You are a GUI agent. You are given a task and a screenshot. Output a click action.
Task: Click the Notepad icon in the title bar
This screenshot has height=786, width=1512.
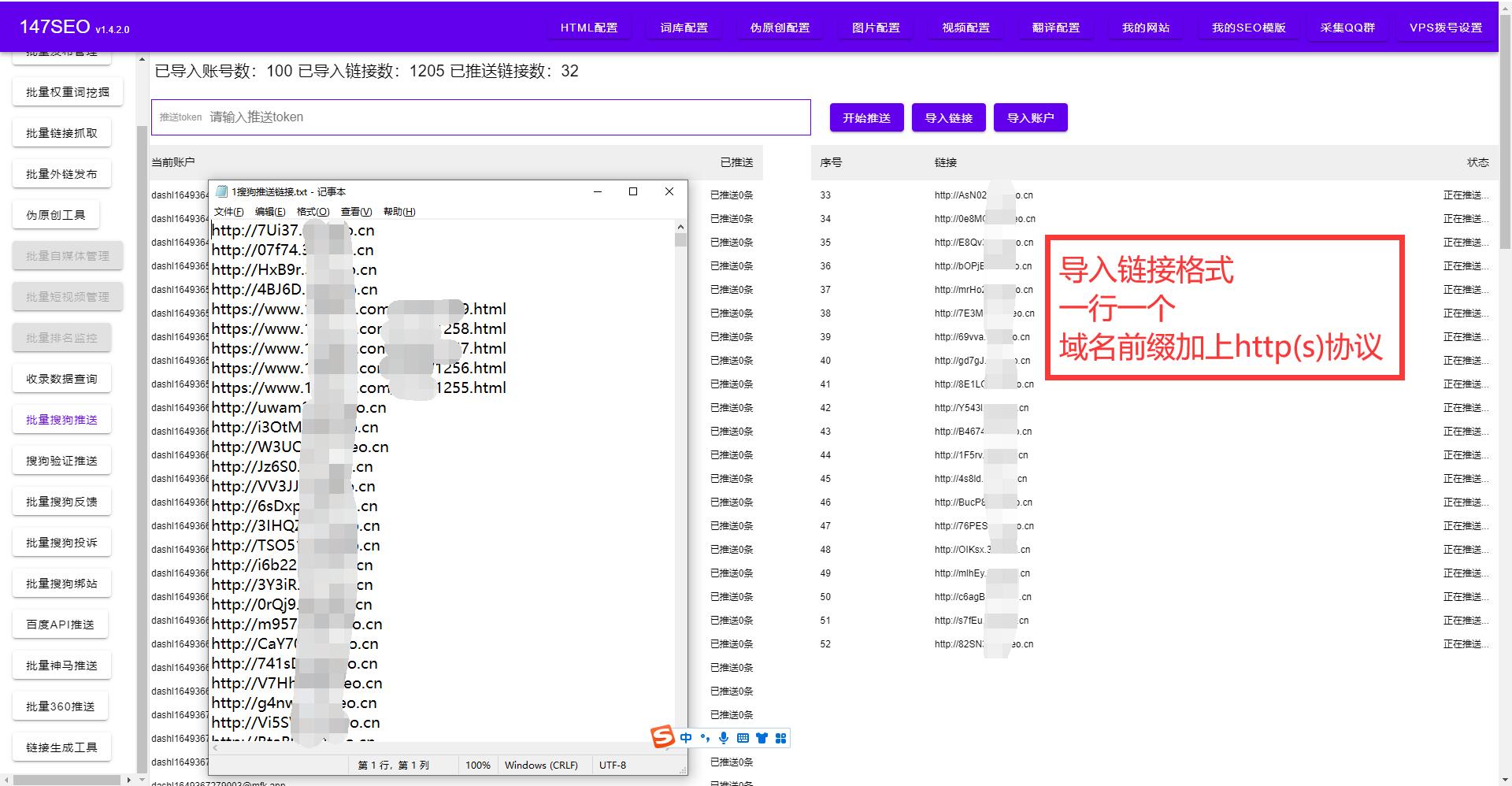pos(224,191)
